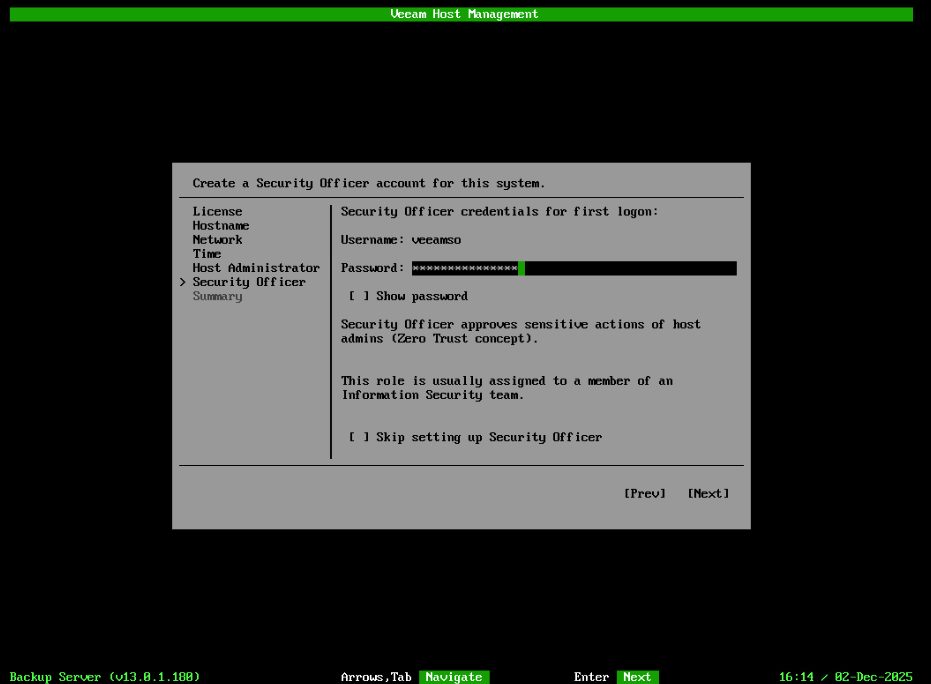Navigate to the Network setup step
The image size is (931, 684).
coord(217,239)
